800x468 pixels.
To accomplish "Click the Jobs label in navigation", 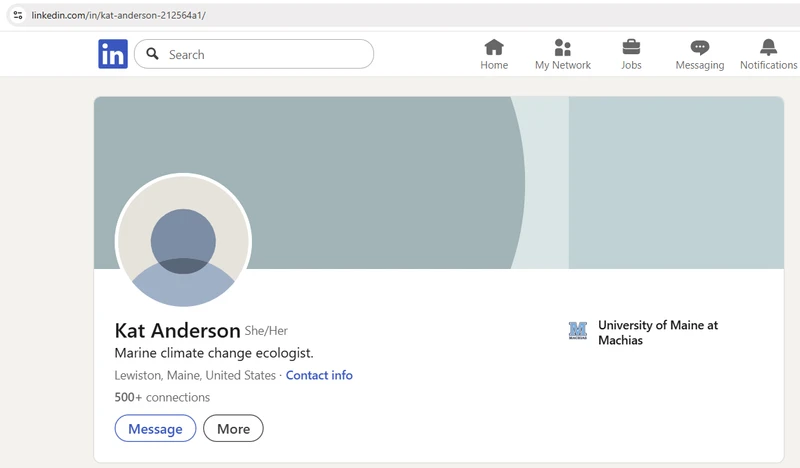I will [631, 65].
